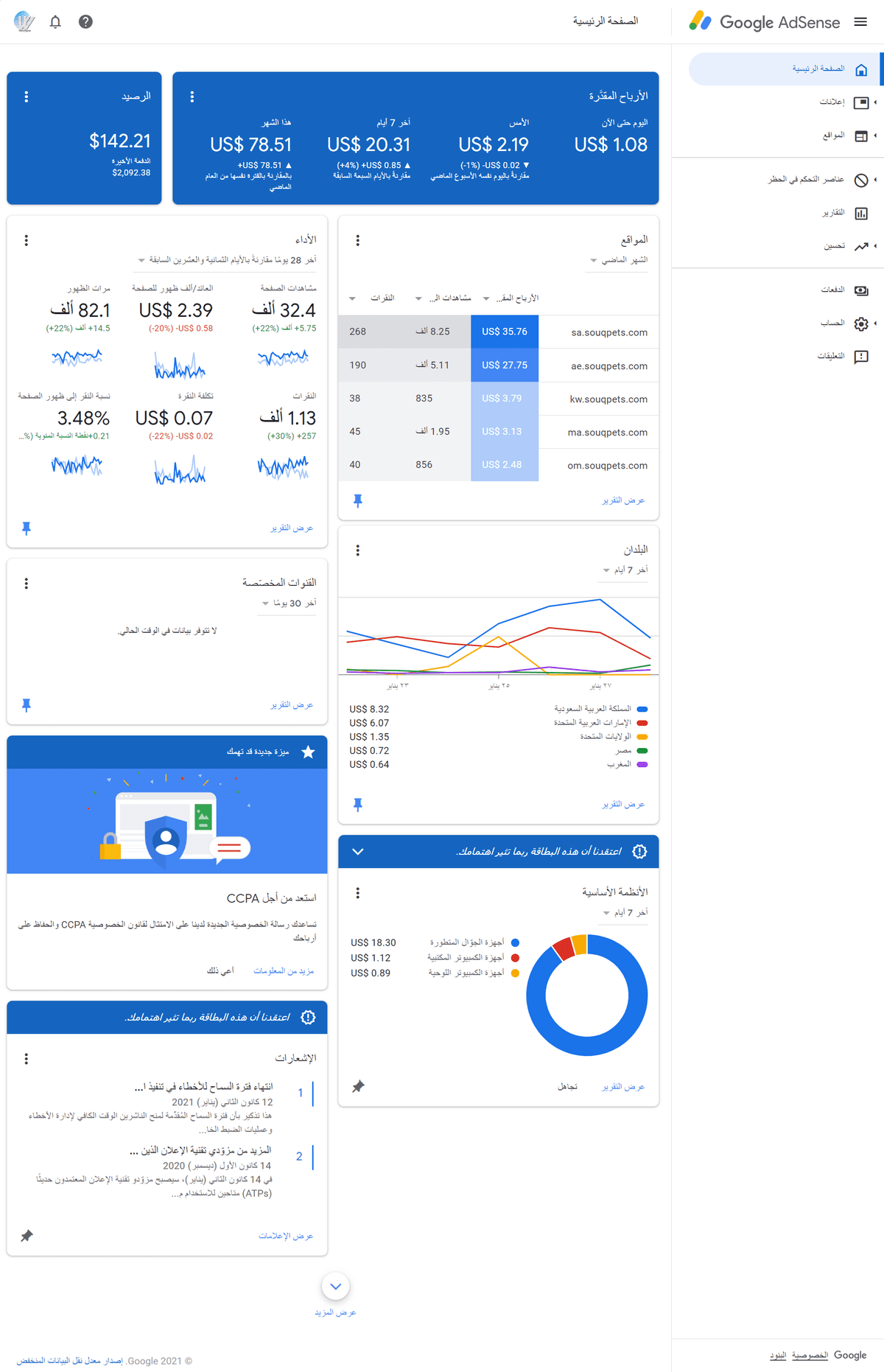This screenshot has height=1372, width=884.
Task: Unpin the countries card
Action: click(x=358, y=805)
